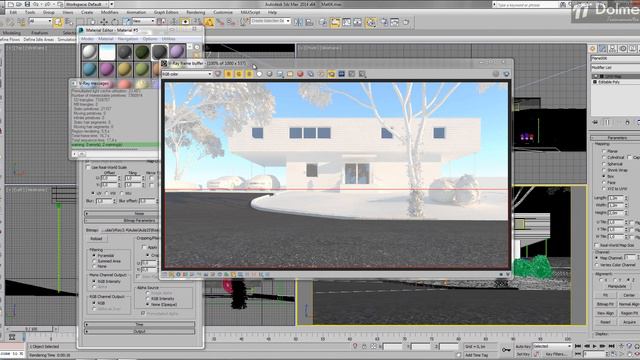Expand the Noise rollout in Material Editor

coord(139,213)
